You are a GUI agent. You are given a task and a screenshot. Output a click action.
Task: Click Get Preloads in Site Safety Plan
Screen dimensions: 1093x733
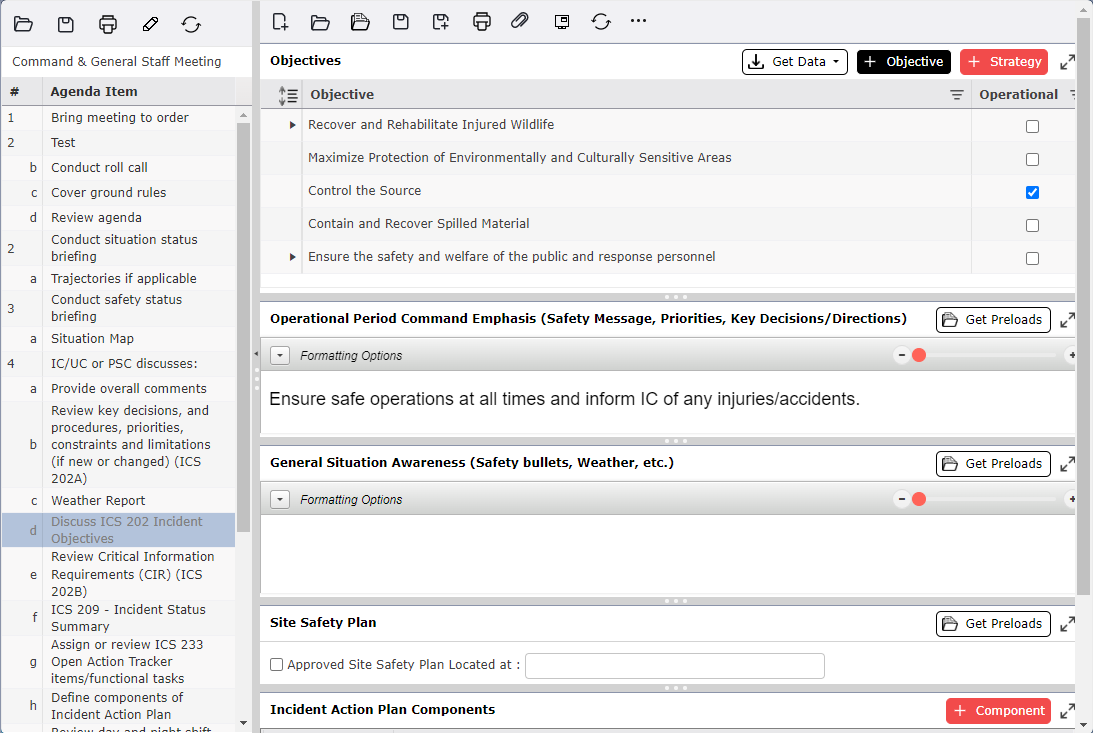coord(992,623)
